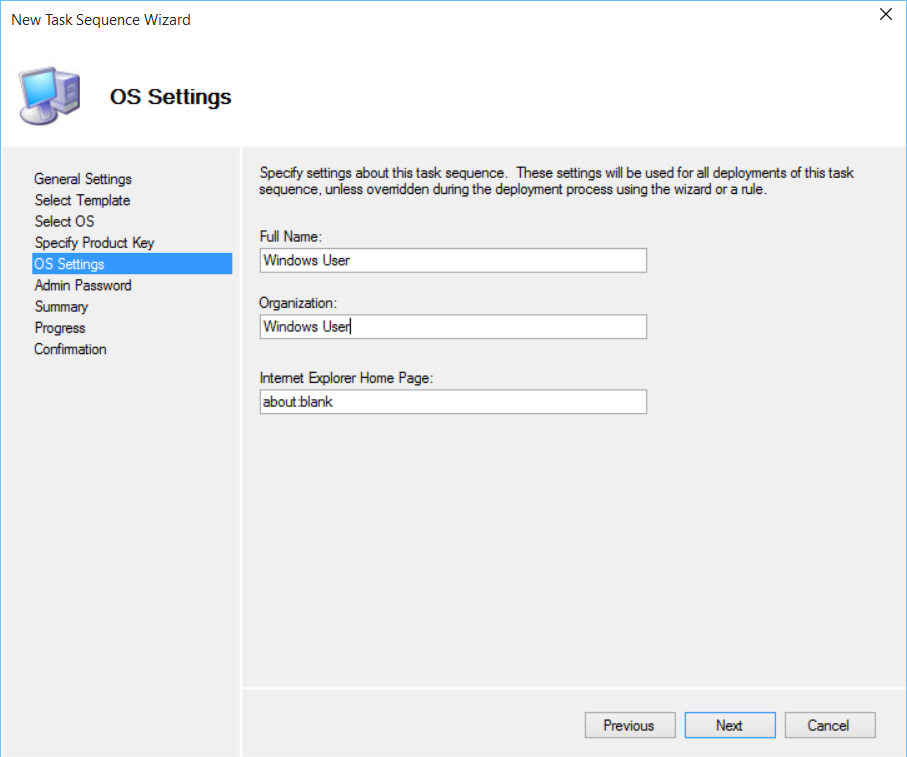Select the highlighted OS Settings step
Viewport: 907px width, 757px height.
69,264
